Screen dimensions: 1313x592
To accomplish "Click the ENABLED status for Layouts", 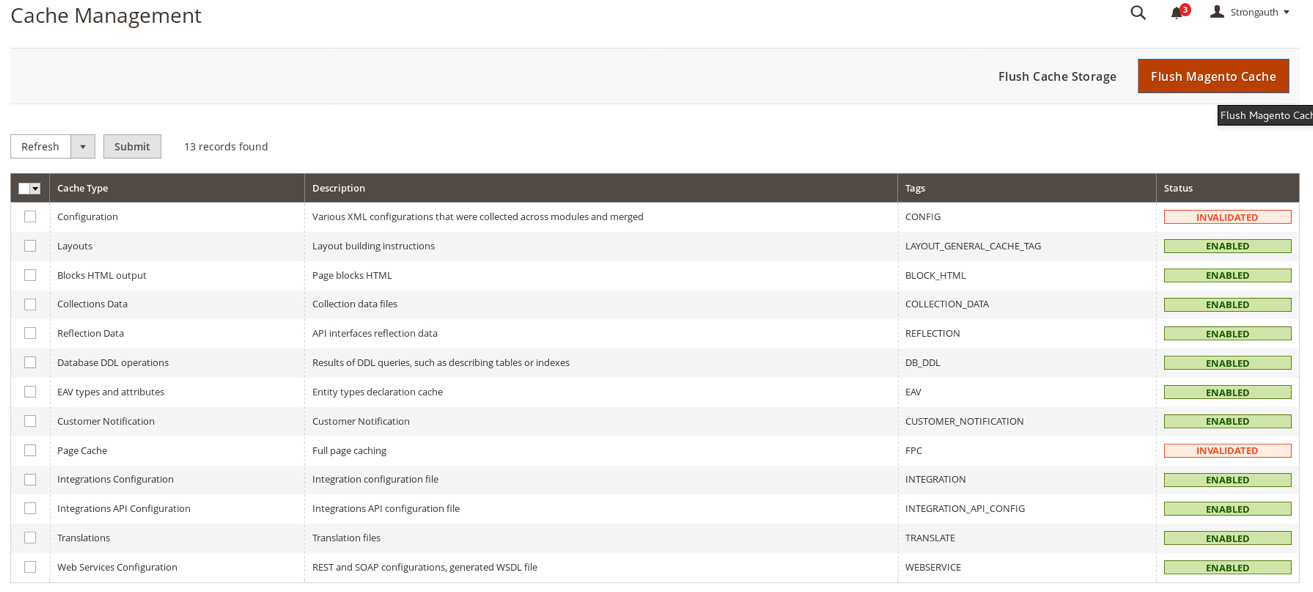I will pyautogui.click(x=1227, y=246).
